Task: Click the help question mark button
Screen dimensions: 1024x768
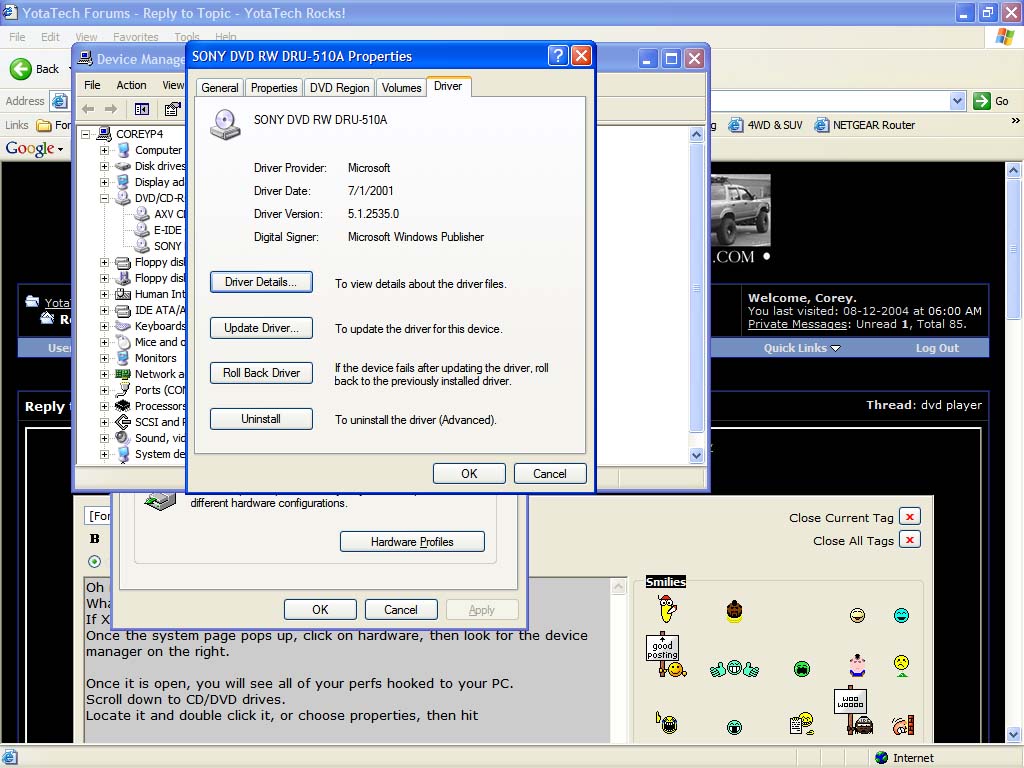Action: [558, 56]
